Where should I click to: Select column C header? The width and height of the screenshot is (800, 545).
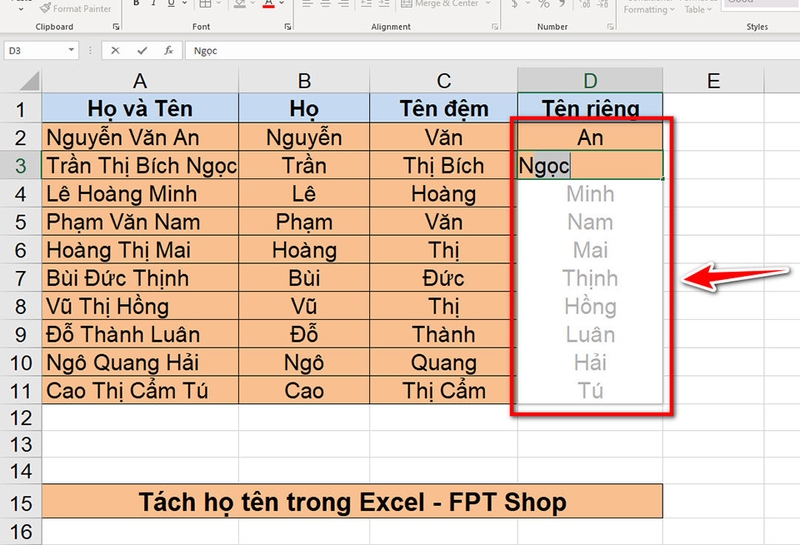pos(443,81)
